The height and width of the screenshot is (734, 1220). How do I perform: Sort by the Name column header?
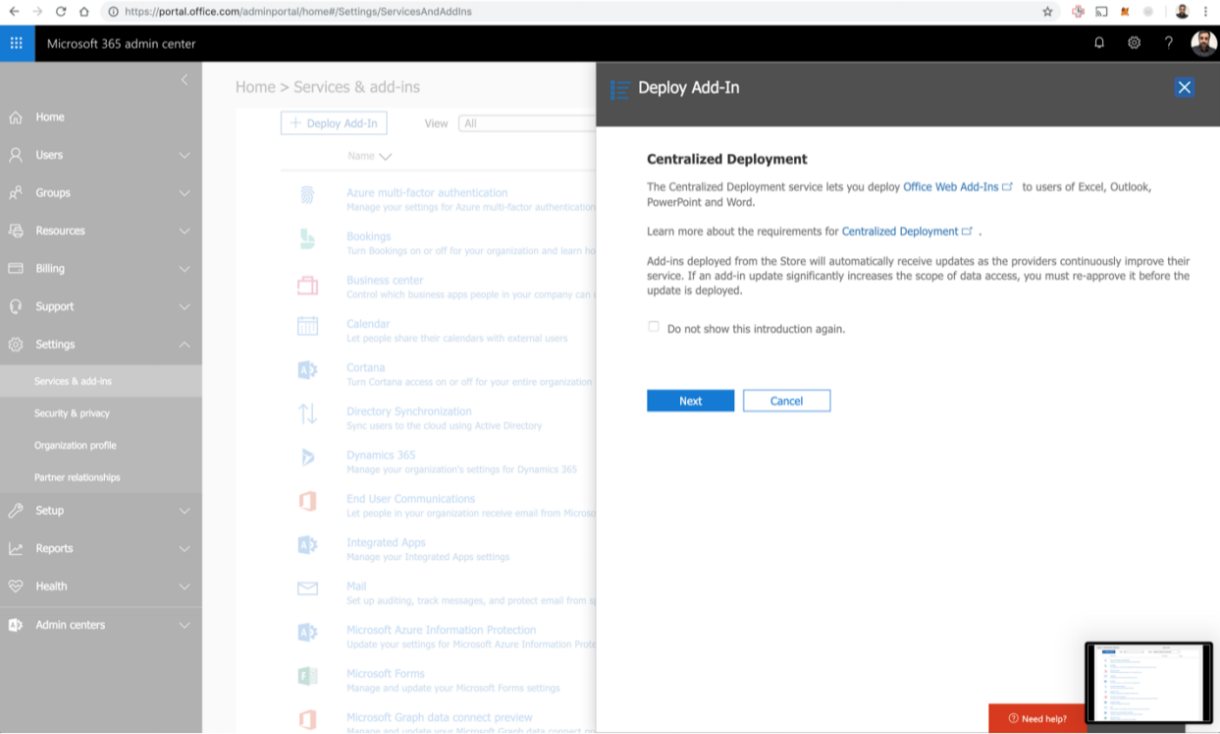[369, 156]
